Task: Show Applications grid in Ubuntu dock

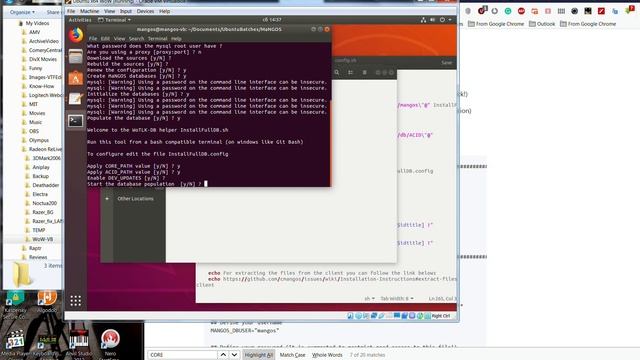Action: (76, 301)
